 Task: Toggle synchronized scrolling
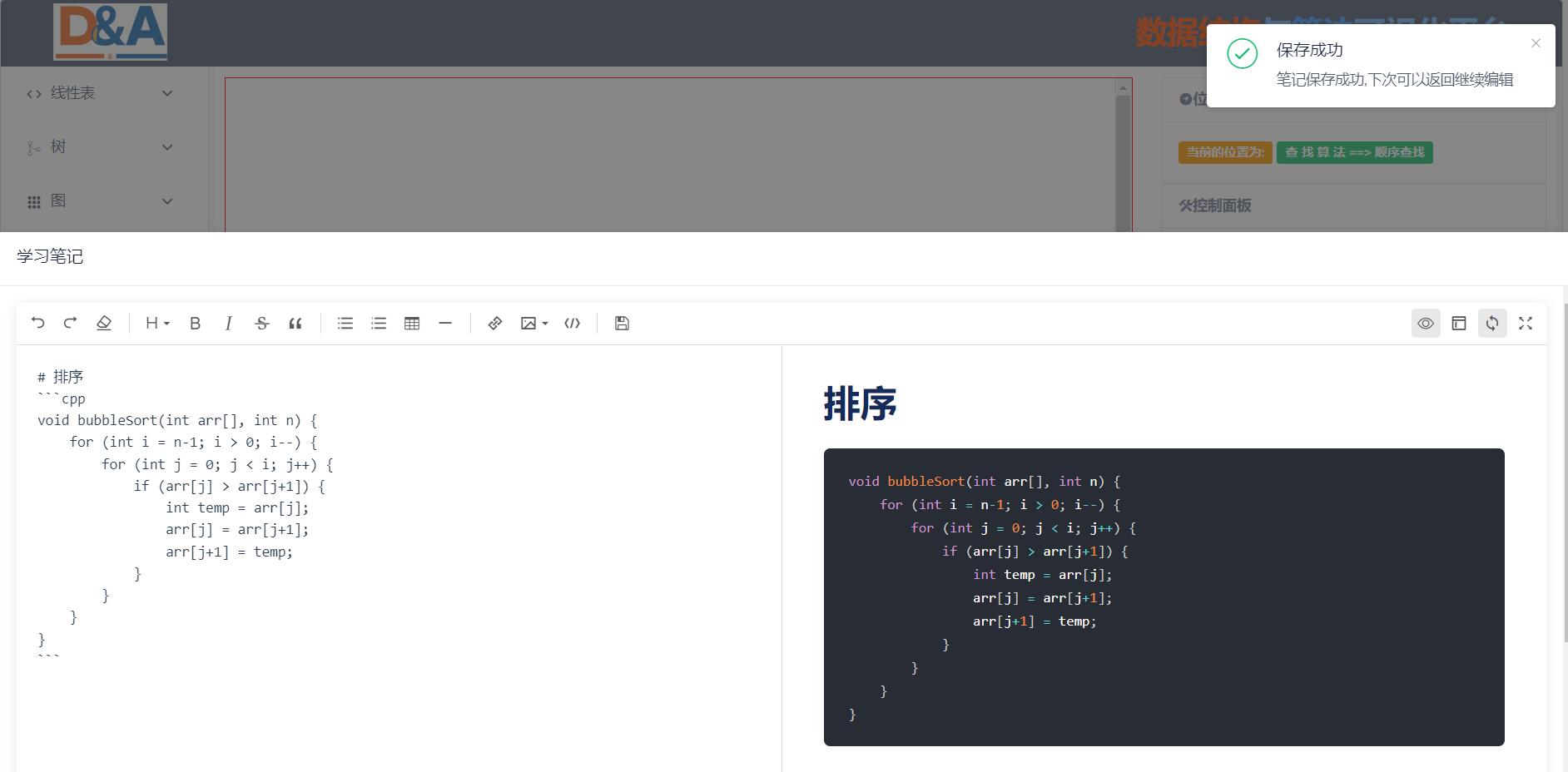tap(1492, 323)
